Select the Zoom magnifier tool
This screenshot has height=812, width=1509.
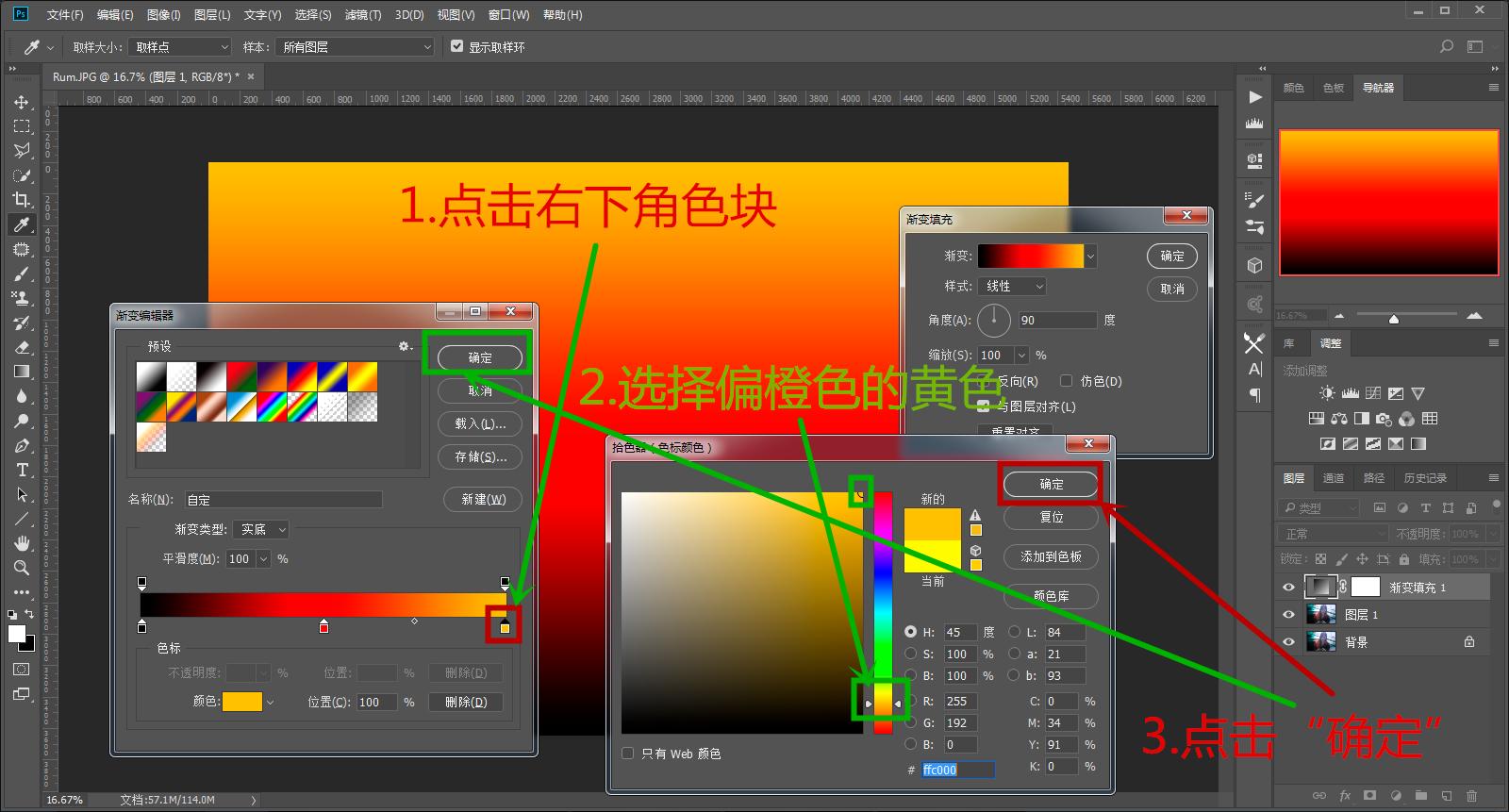pos(22,568)
